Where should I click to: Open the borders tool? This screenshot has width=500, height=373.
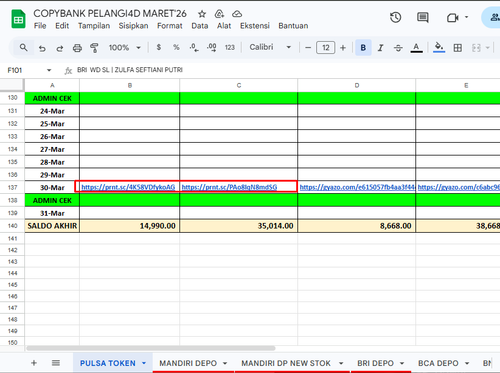click(458, 48)
